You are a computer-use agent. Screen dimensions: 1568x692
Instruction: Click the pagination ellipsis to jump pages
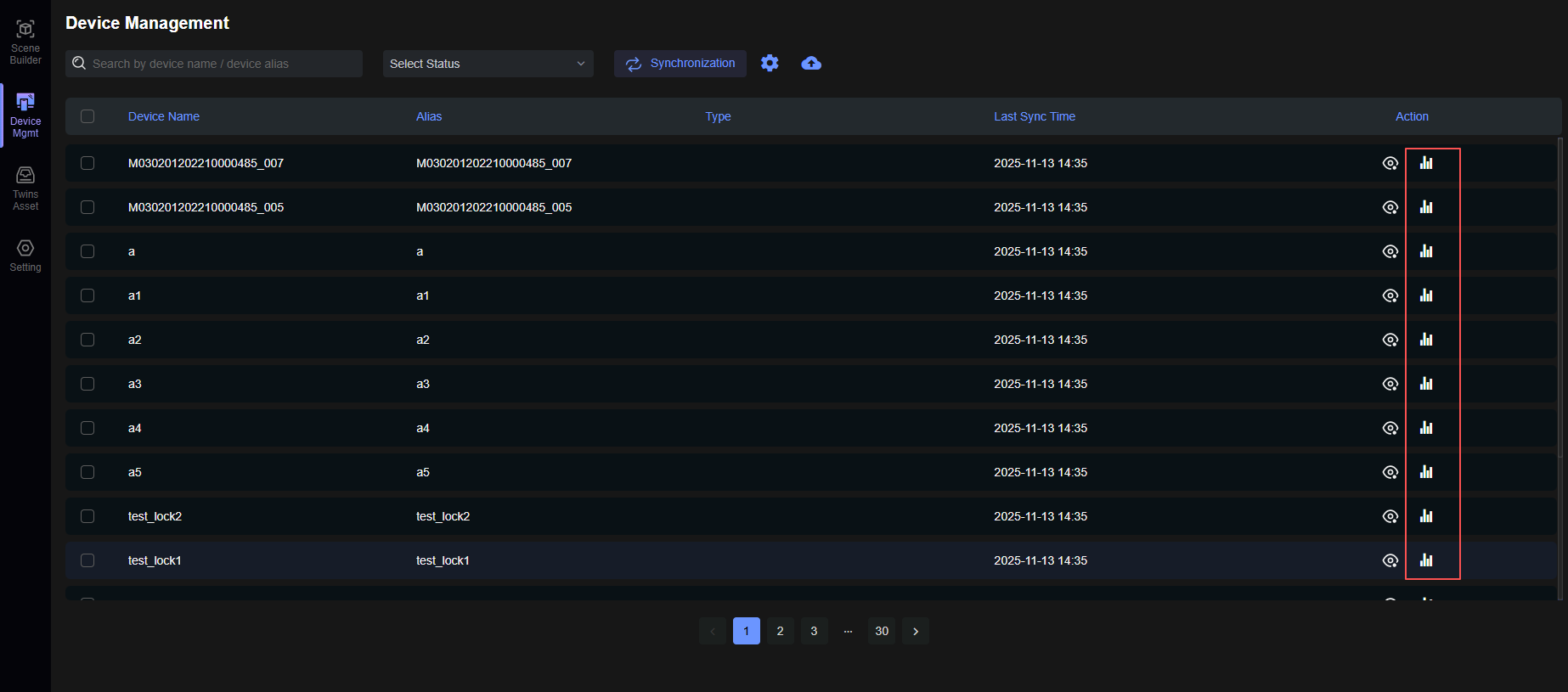point(848,631)
